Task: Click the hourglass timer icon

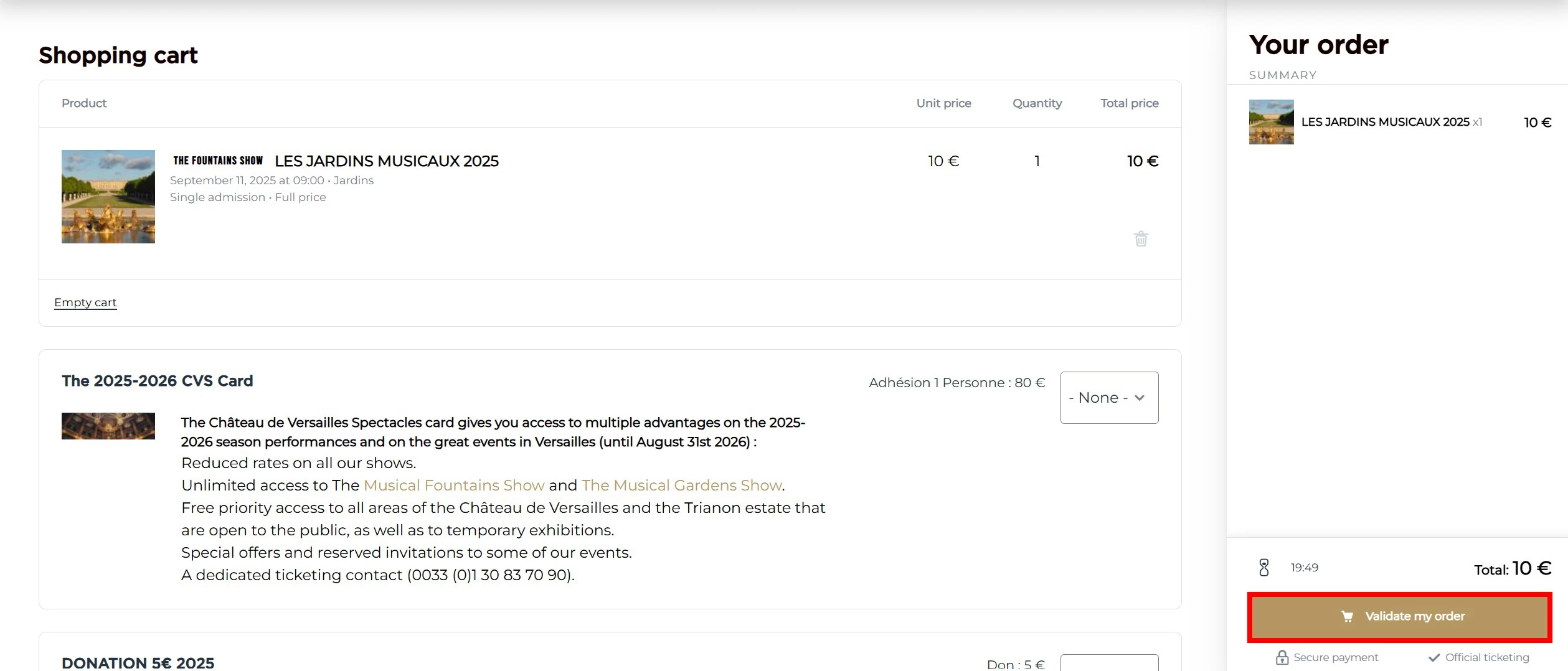Action: (1263, 568)
